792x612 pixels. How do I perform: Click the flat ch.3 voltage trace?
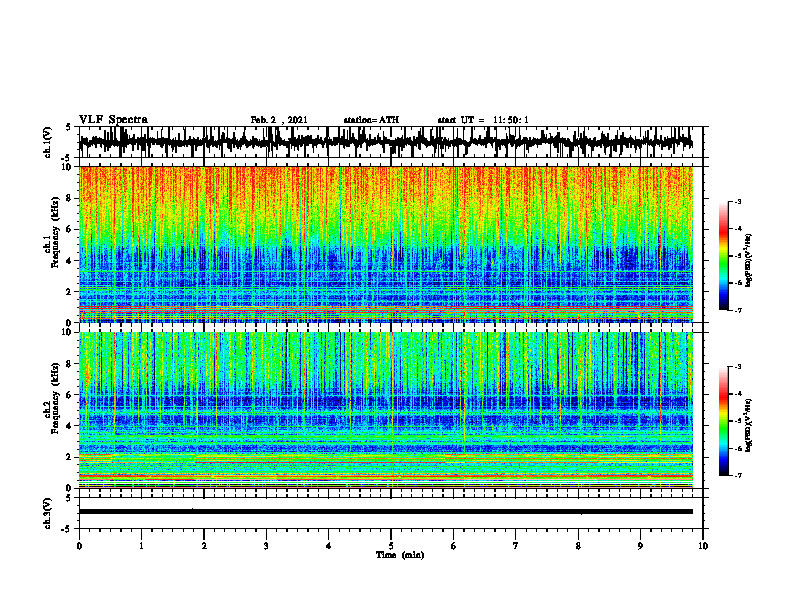pos(386,512)
